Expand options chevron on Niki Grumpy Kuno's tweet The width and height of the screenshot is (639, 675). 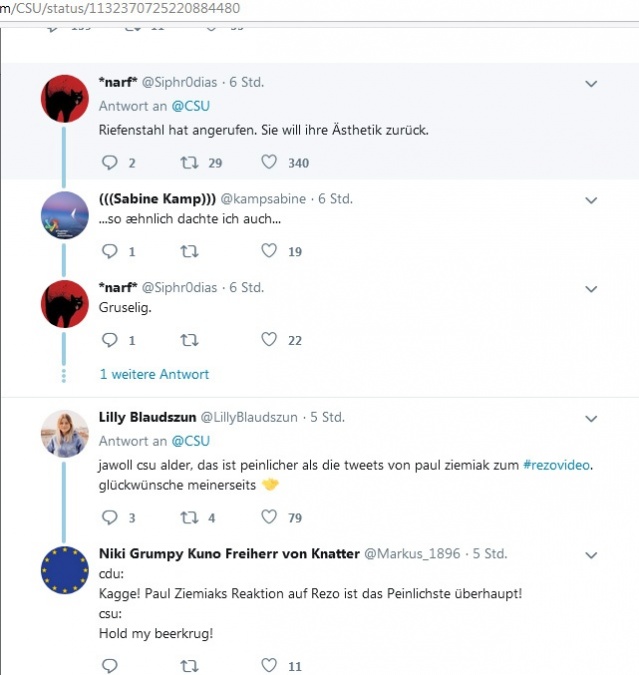(591, 554)
